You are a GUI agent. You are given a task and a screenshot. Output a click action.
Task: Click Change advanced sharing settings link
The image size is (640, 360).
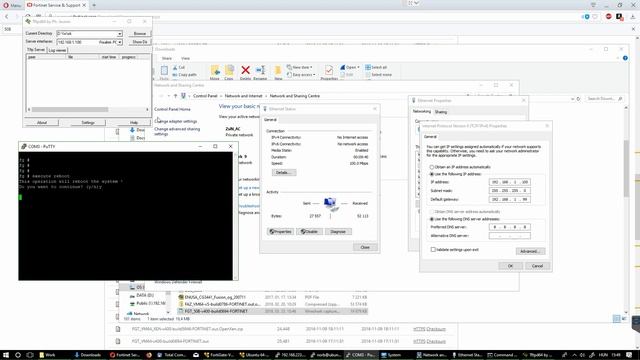tap(177, 131)
